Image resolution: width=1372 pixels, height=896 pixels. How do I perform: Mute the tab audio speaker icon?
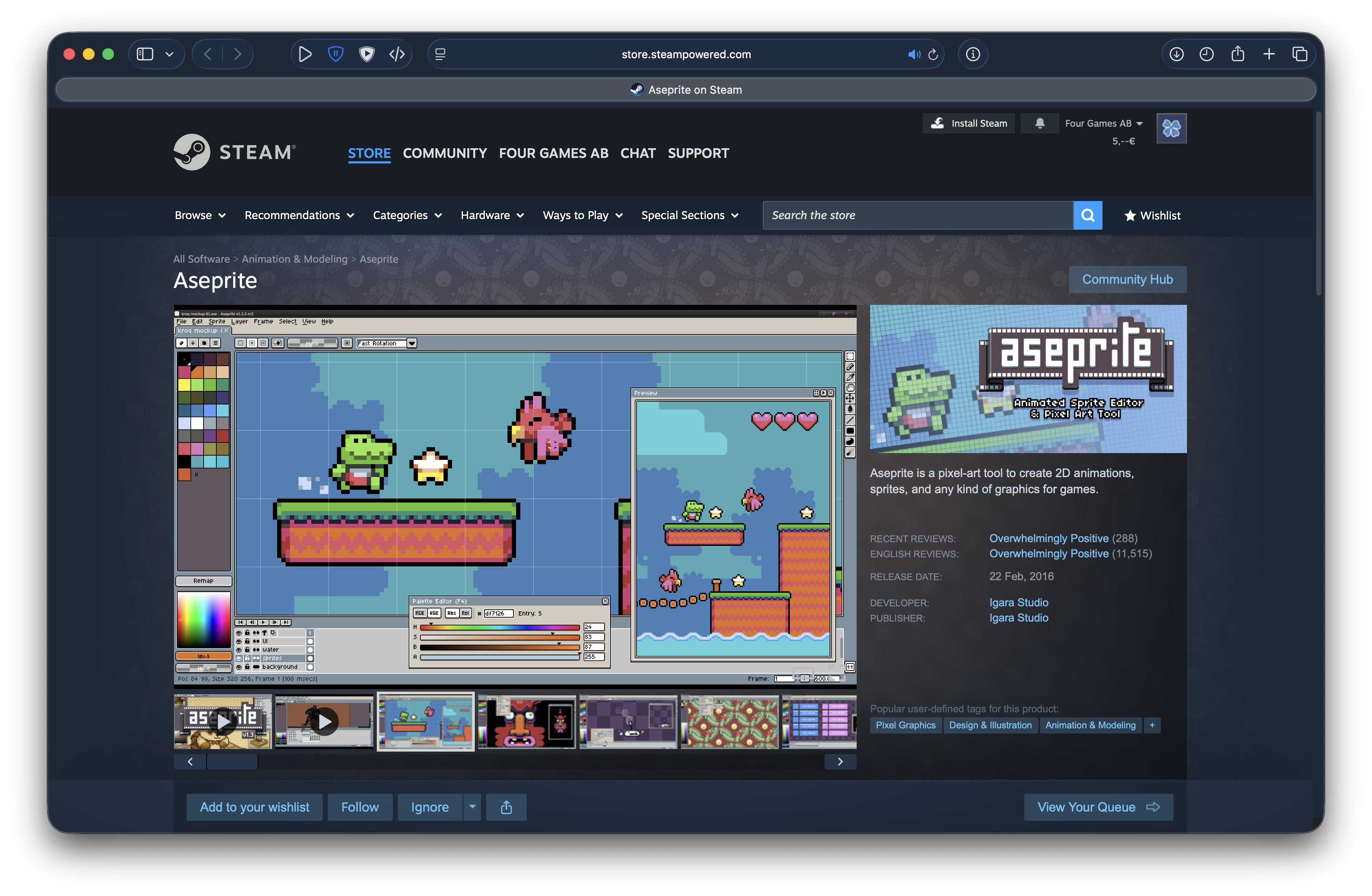click(914, 54)
